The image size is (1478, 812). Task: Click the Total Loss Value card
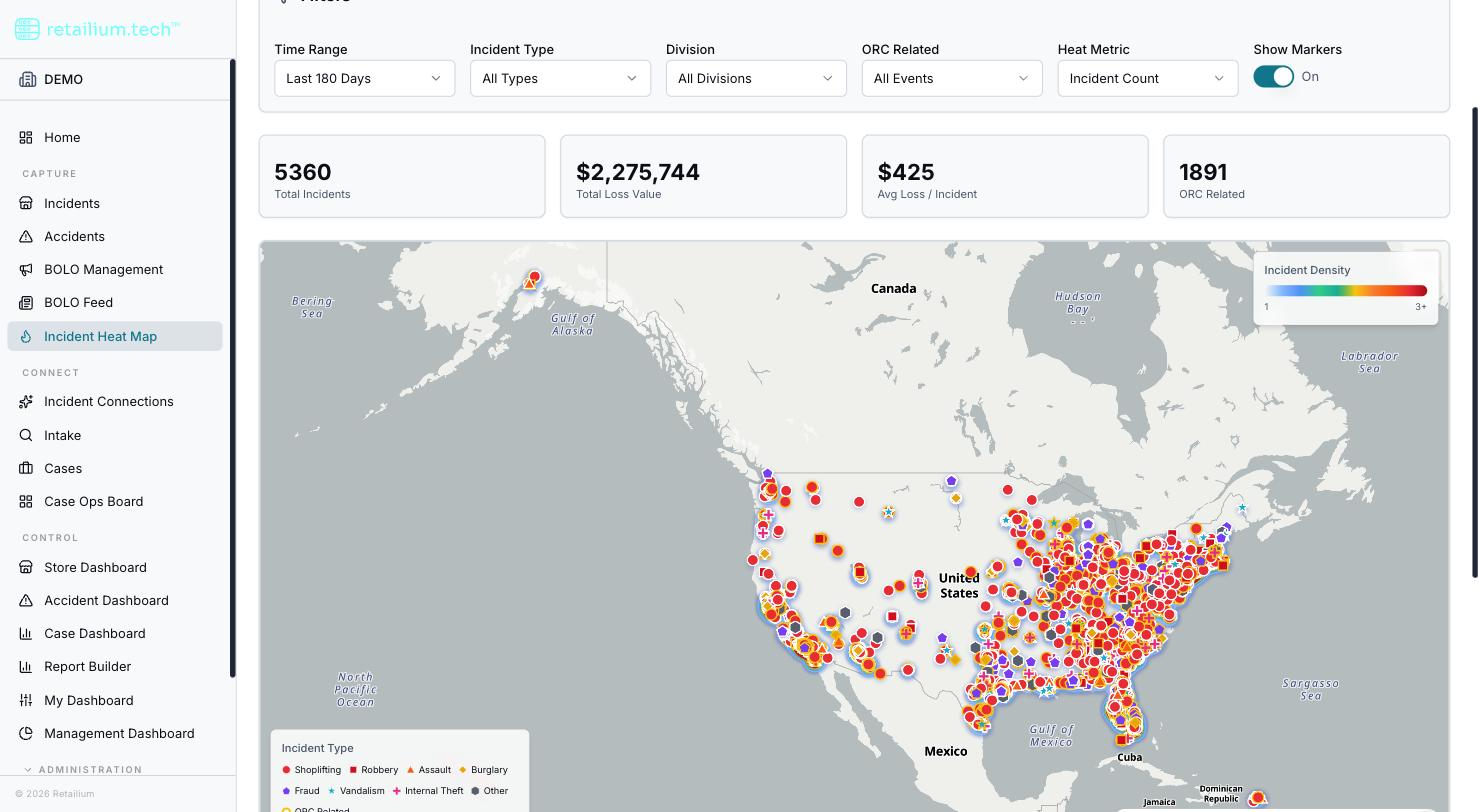(x=703, y=176)
